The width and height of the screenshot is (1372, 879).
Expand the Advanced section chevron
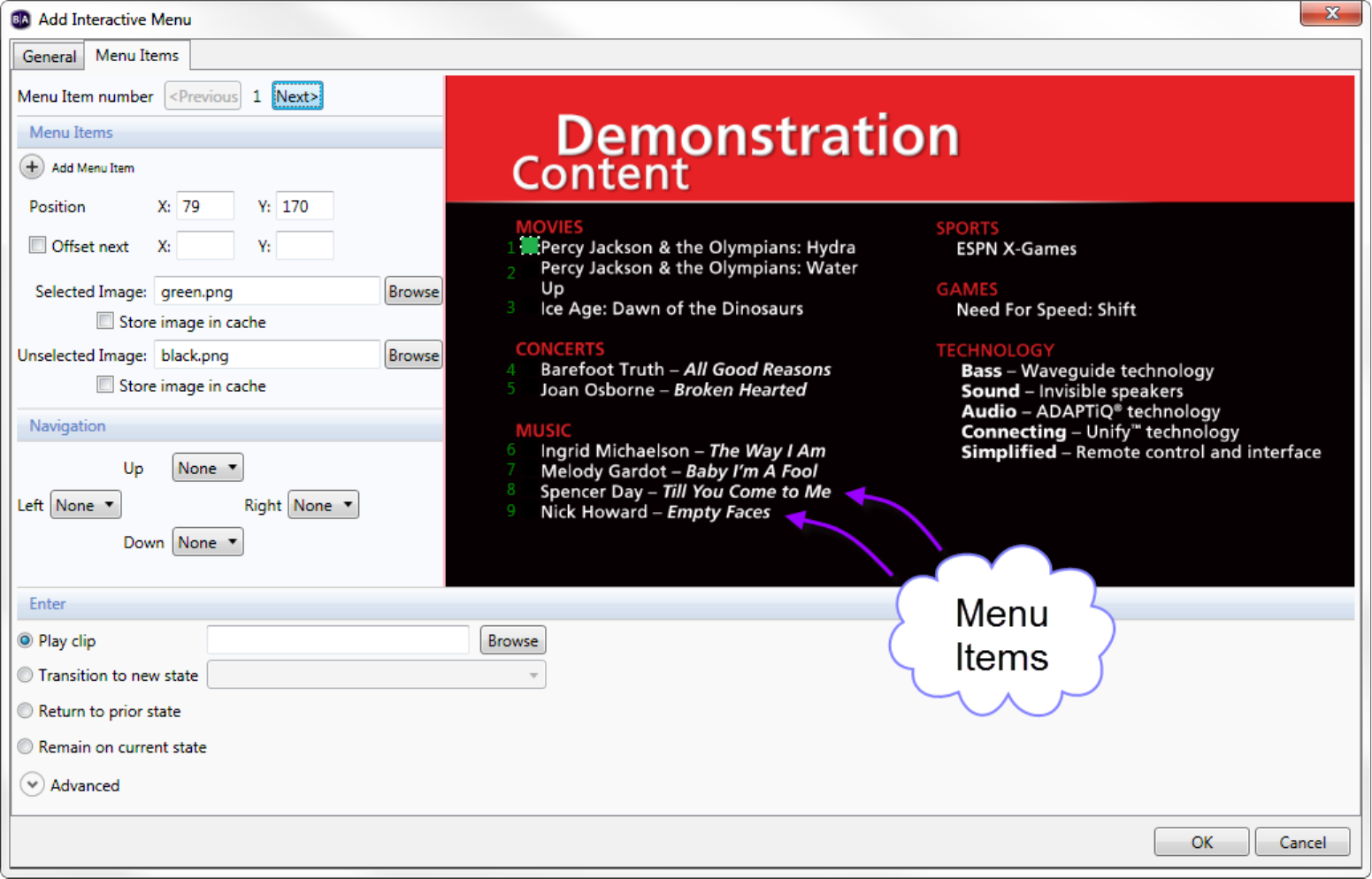point(32,784)
